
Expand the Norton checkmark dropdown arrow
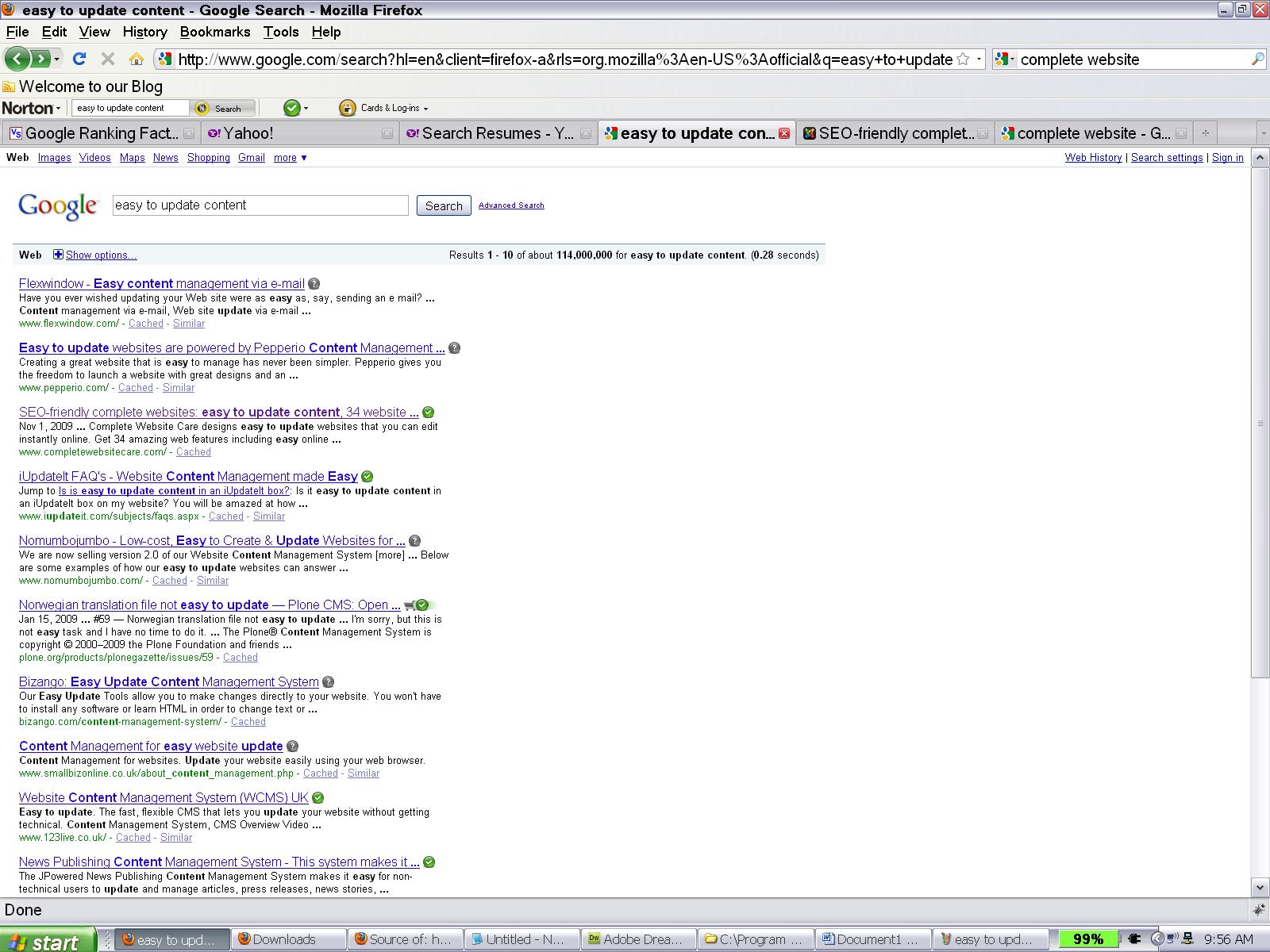coord(306,109)
